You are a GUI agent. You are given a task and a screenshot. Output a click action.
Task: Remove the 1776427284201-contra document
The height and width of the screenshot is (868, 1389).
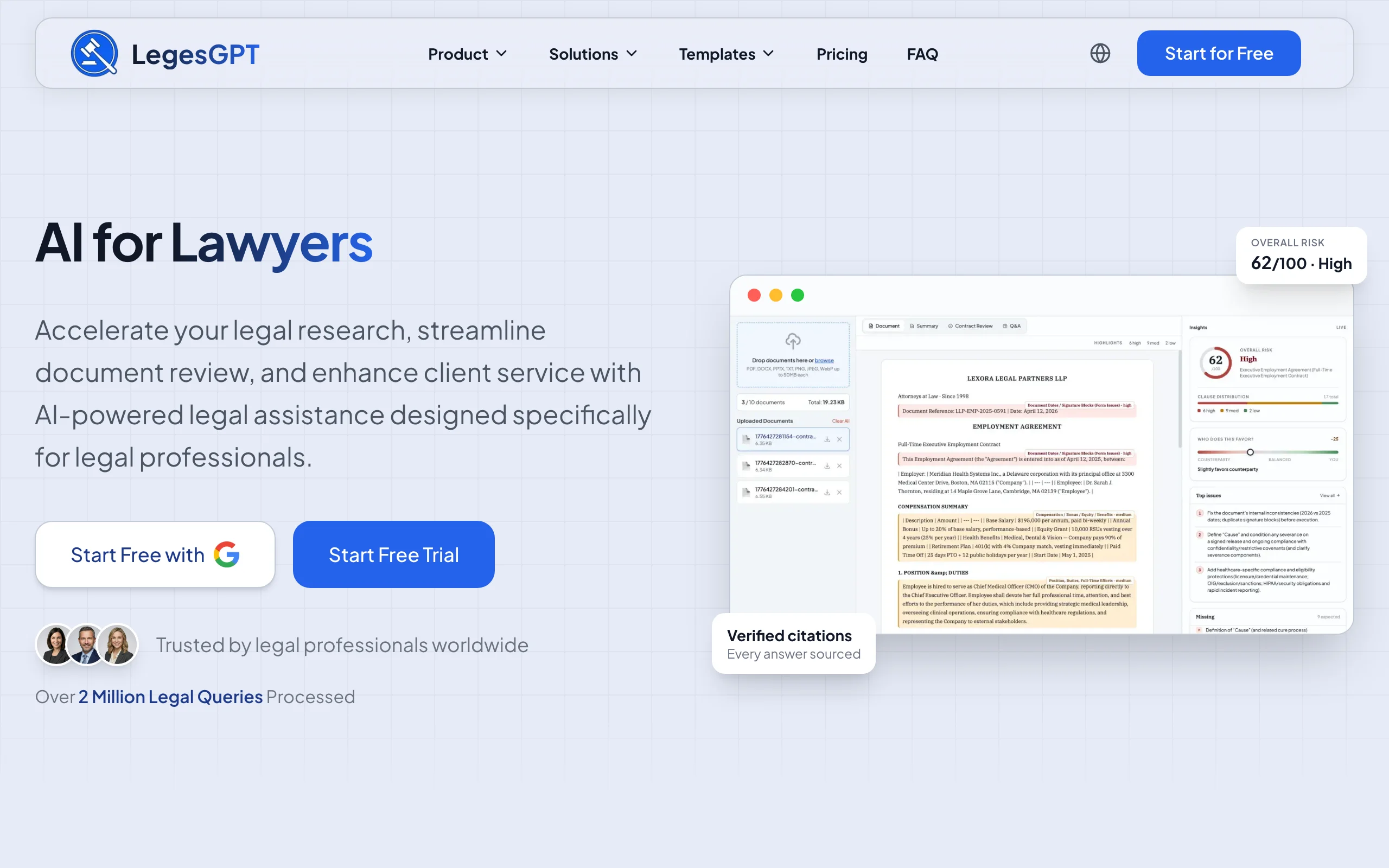839,493
